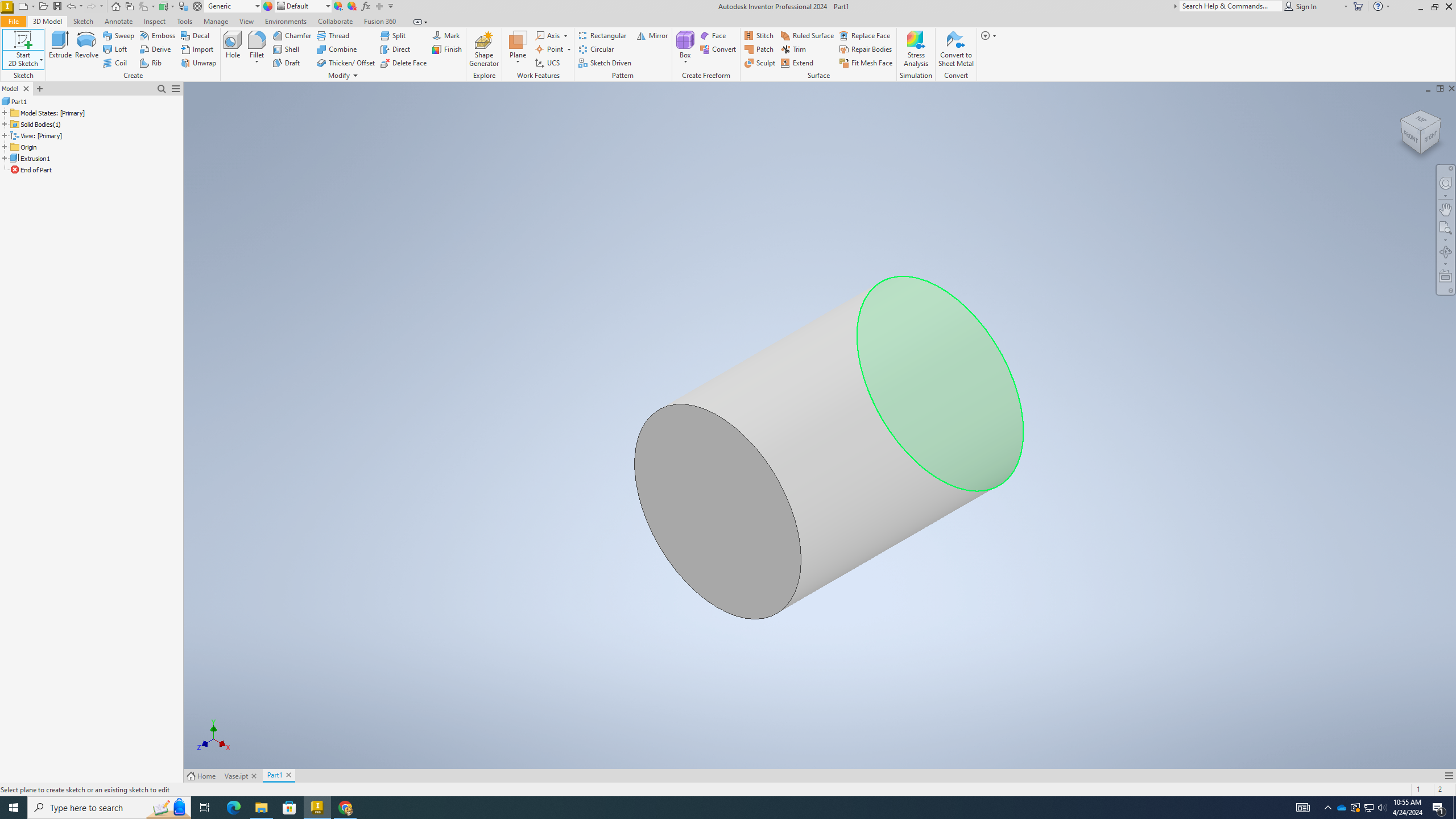Select the Pan hand tool in navigation bar
The height and width of the screenshot is (819, 1456).
tap(1445, 209)
